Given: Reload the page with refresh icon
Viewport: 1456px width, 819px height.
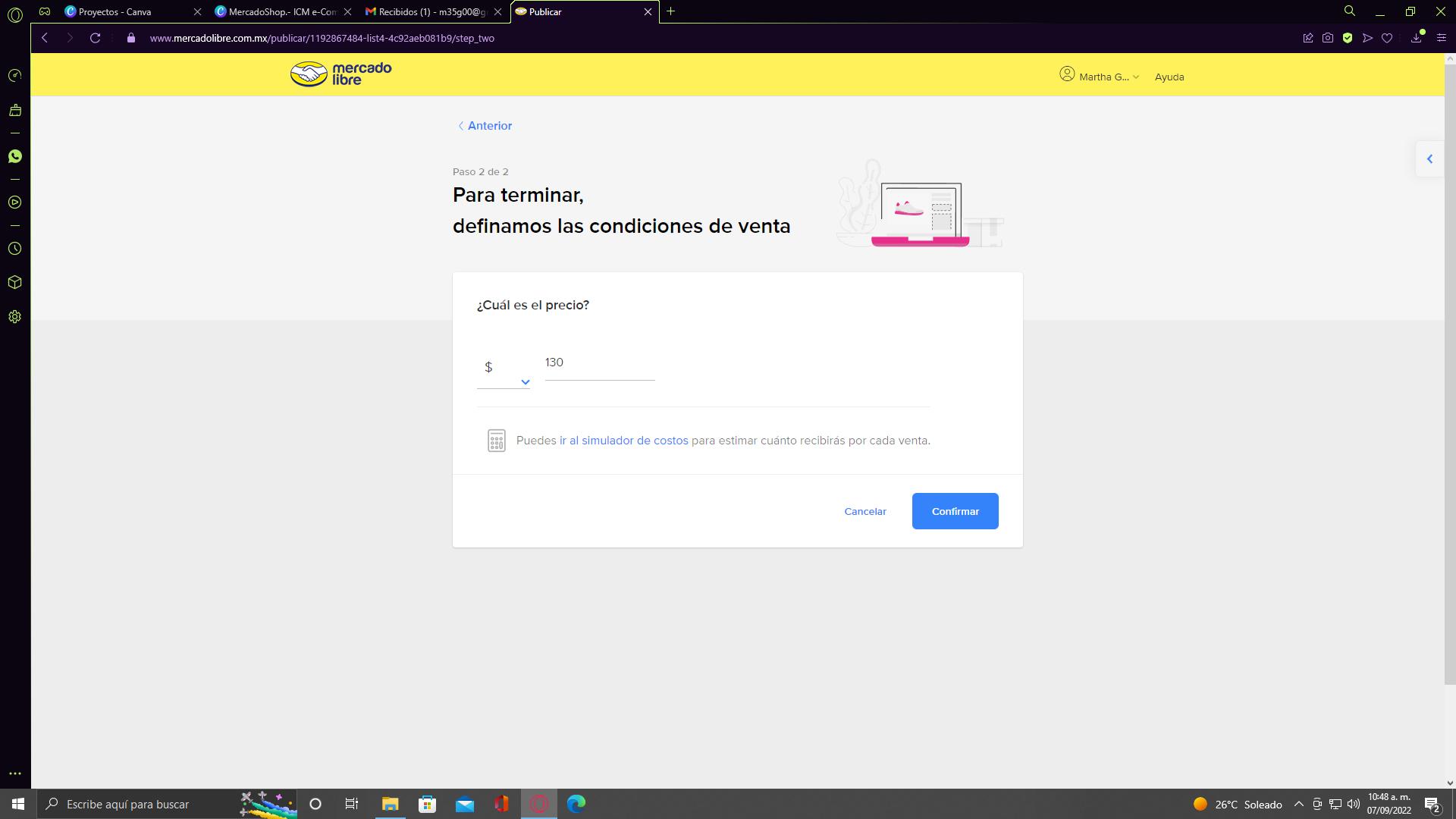Looking at the screenshot, I should click(x=95, y=38).
